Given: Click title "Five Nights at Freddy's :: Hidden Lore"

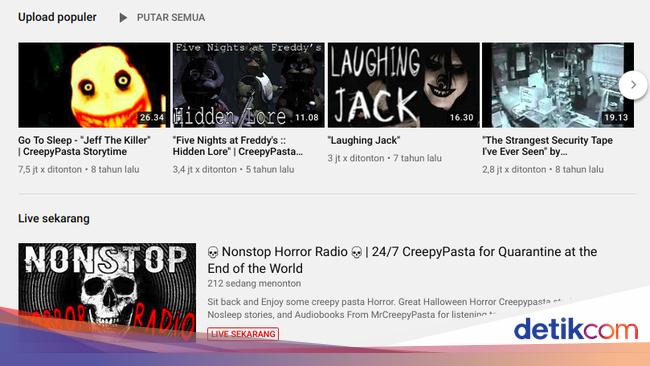Looking at the screenshot, I should (238, 146).
